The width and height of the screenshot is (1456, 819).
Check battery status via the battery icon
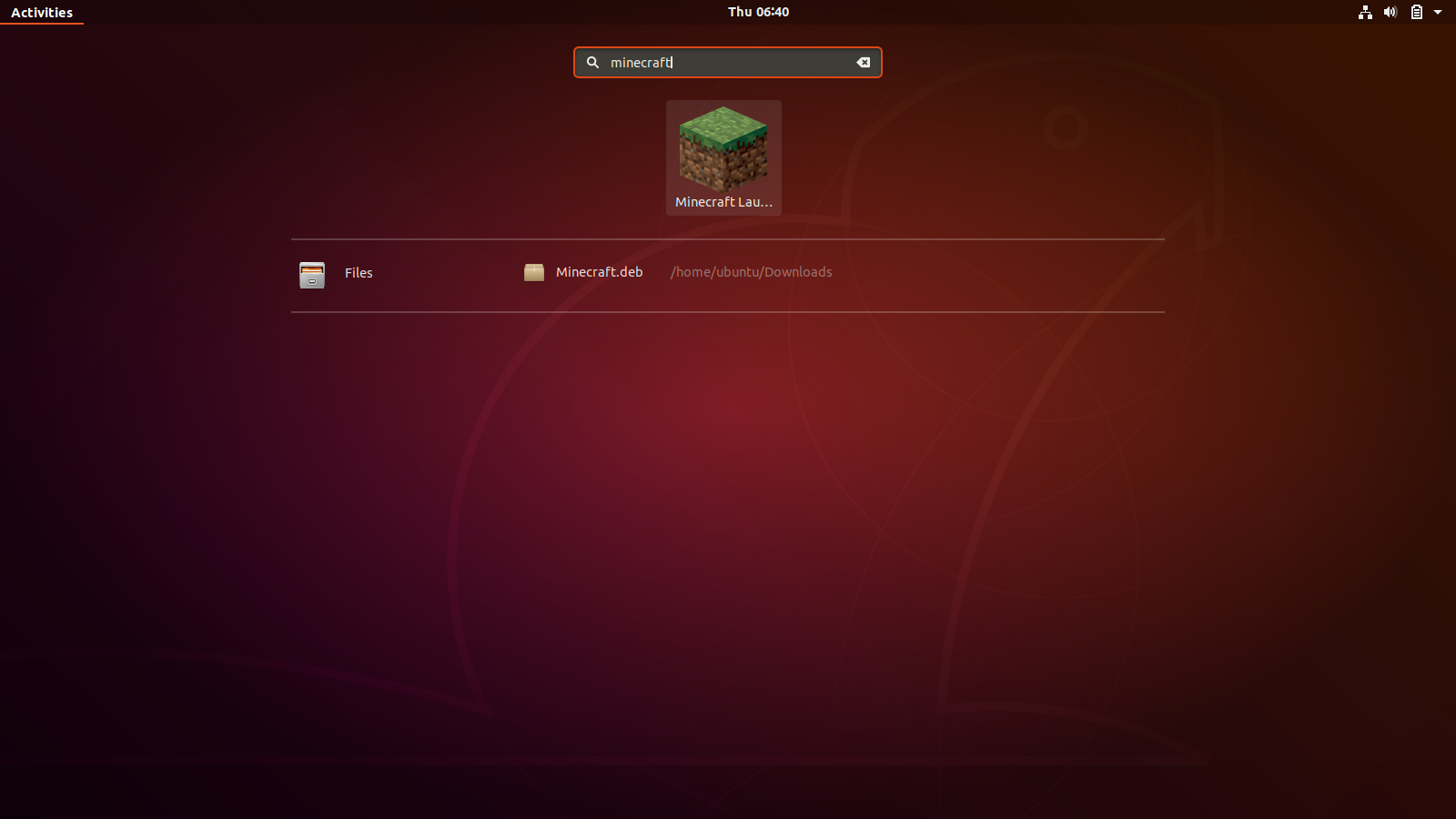1415,12
